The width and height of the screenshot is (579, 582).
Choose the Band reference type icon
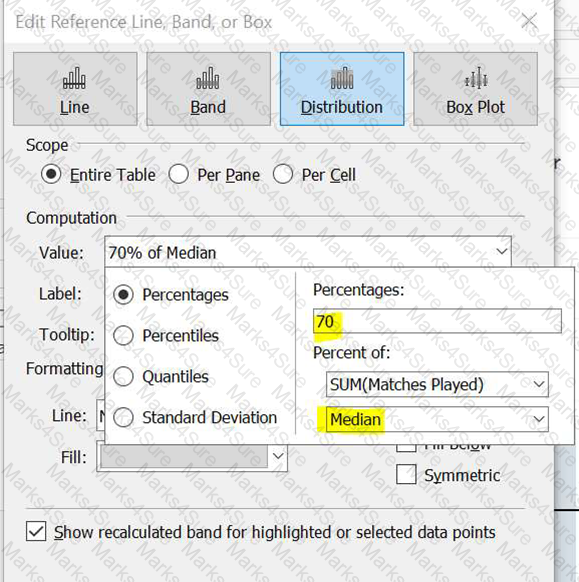208,78
